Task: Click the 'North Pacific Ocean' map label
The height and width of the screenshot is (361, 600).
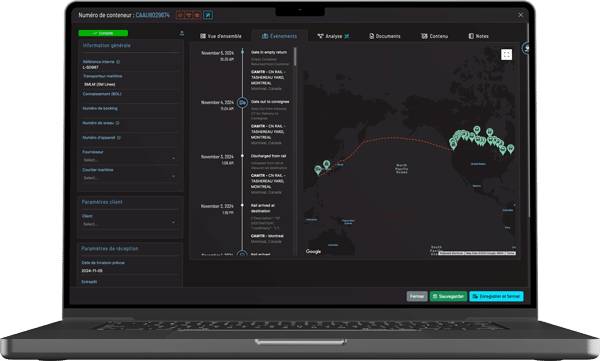Action: (401, 169)
